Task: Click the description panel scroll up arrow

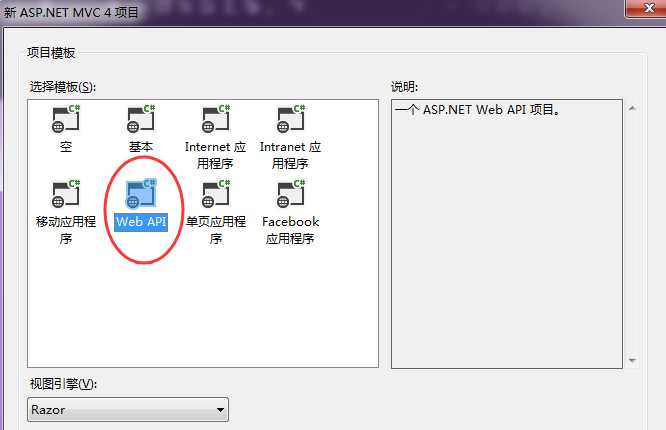Action: pos(632,108)
